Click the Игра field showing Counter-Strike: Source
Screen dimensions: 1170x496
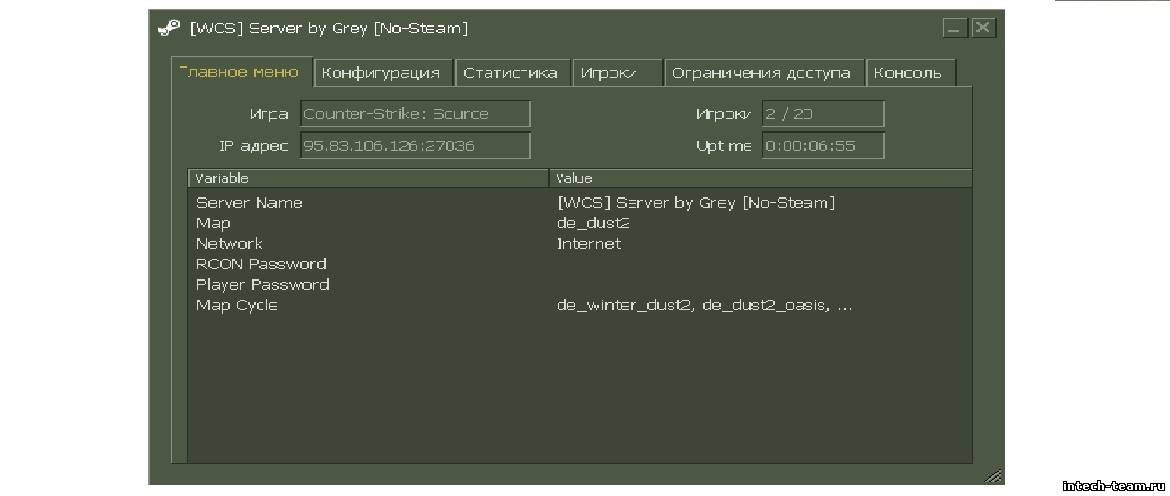[416, 114]
